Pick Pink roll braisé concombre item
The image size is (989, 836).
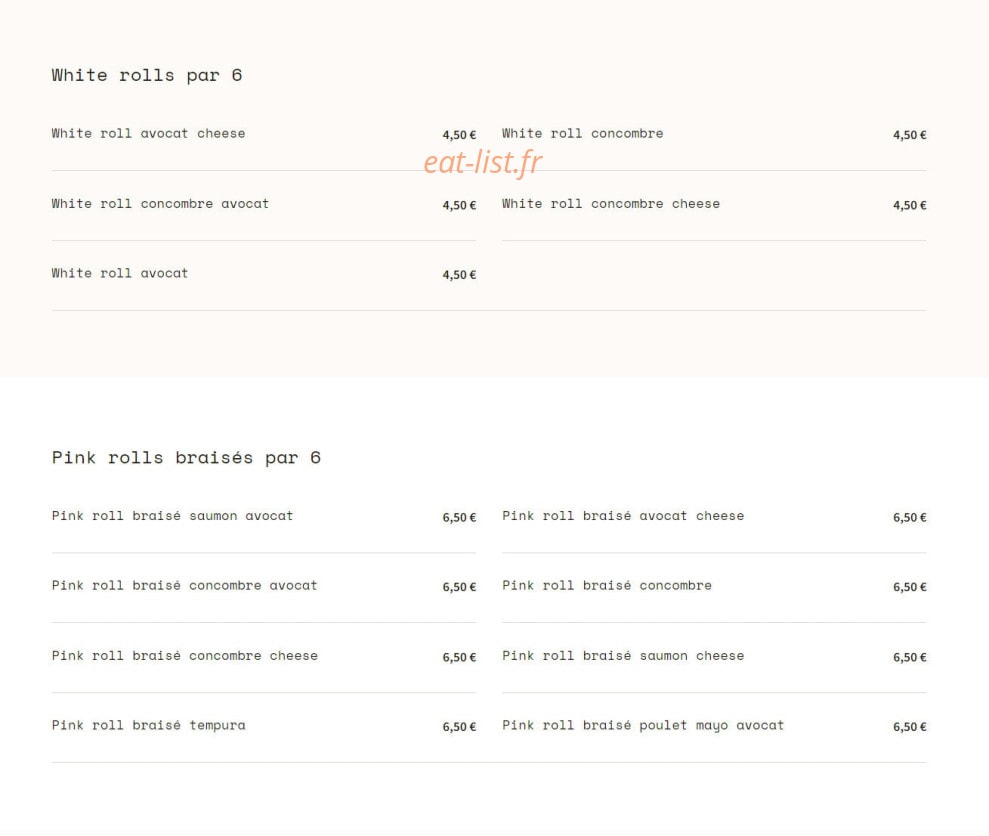tap(607, 586)
